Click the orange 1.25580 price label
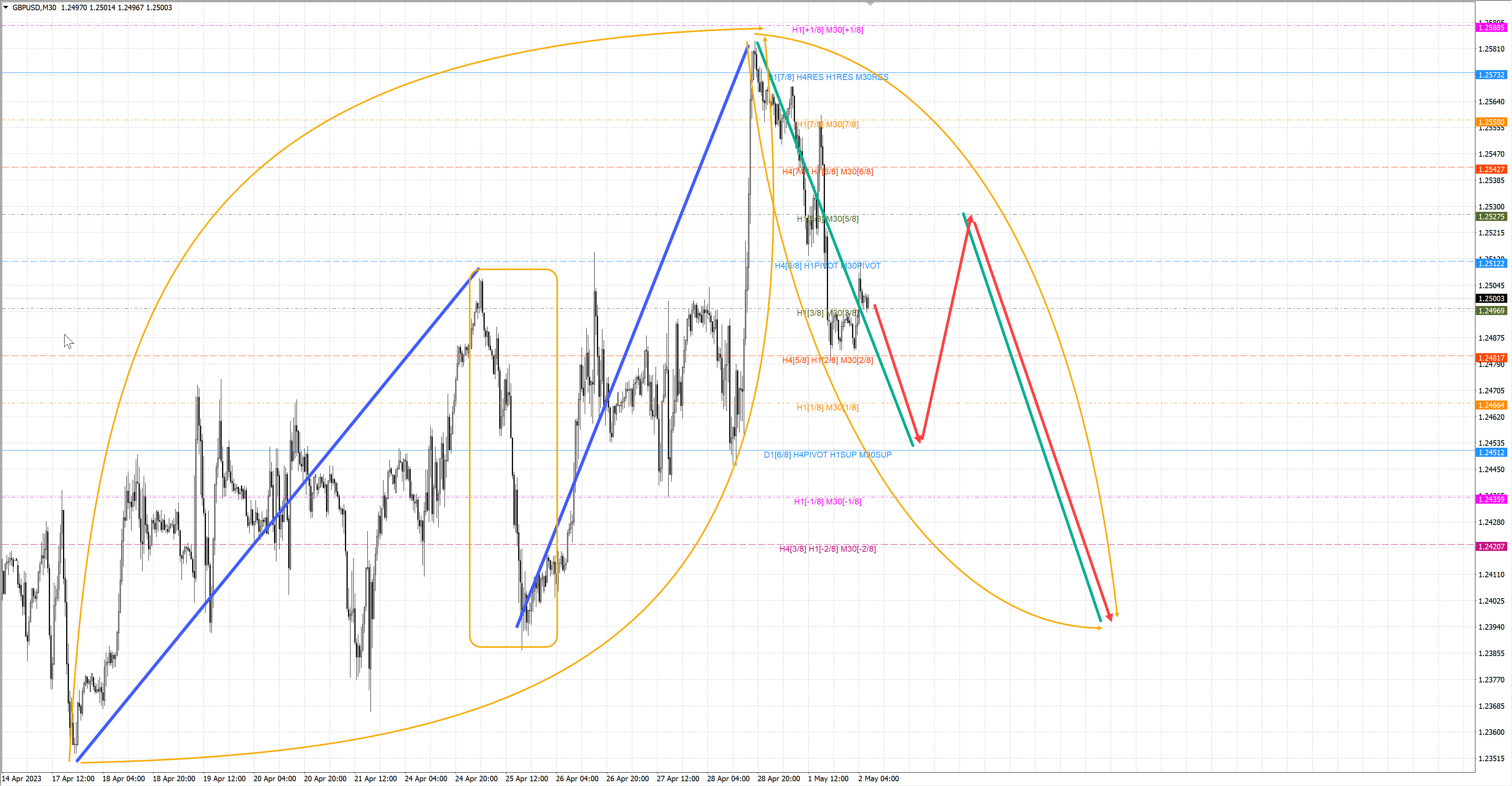 1491,122
